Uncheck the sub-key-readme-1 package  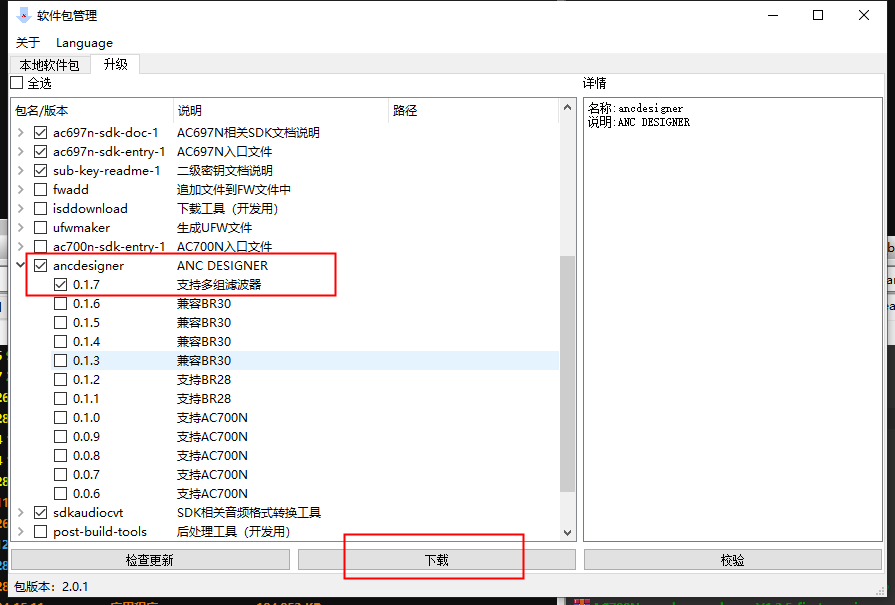[x=41, y=170]
